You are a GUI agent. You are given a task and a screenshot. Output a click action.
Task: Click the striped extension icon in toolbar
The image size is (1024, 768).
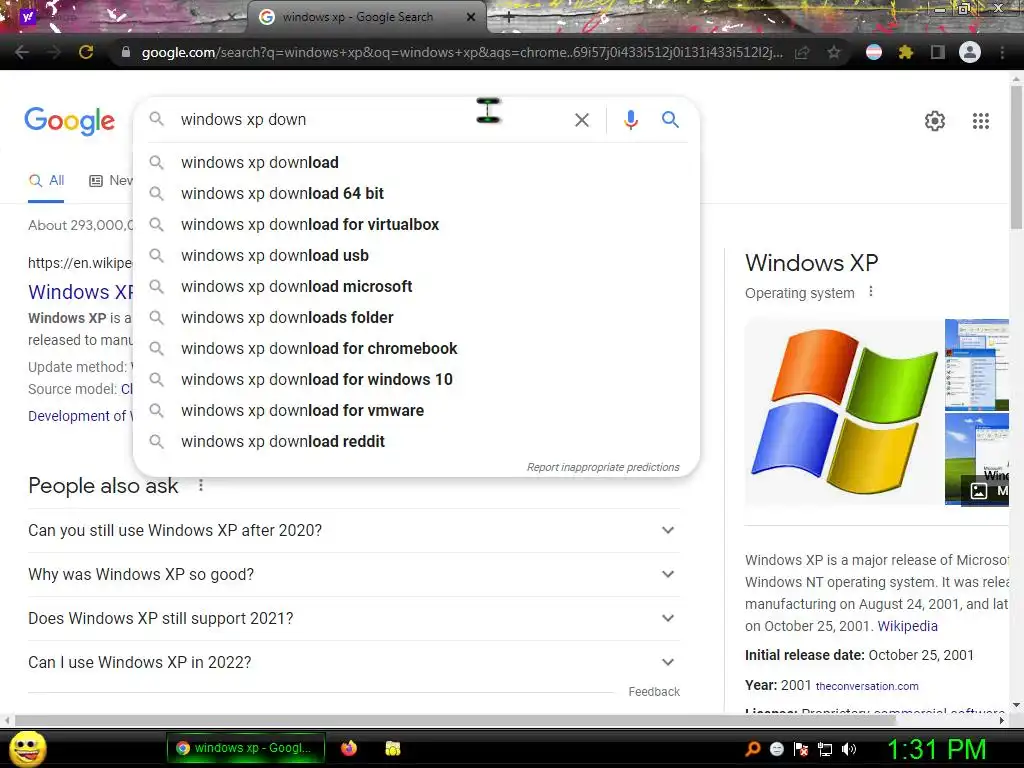coord(874,52)
